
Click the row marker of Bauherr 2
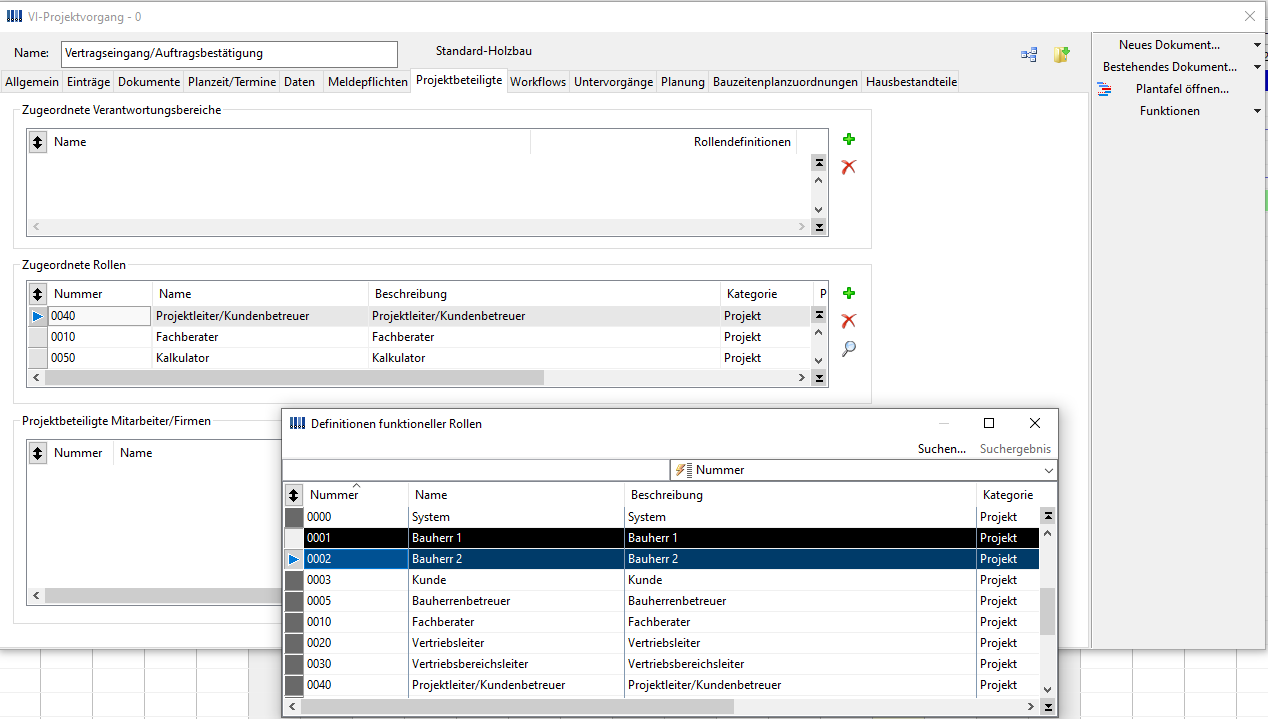(293, 559)
